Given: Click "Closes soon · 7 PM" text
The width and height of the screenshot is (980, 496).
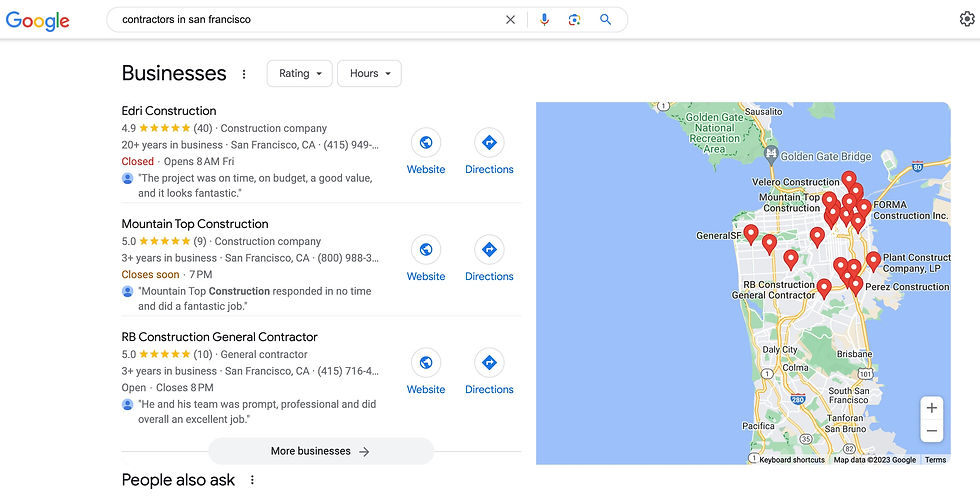Looking at the screenshot, I should pyautogui.click(x=167, y=274).
